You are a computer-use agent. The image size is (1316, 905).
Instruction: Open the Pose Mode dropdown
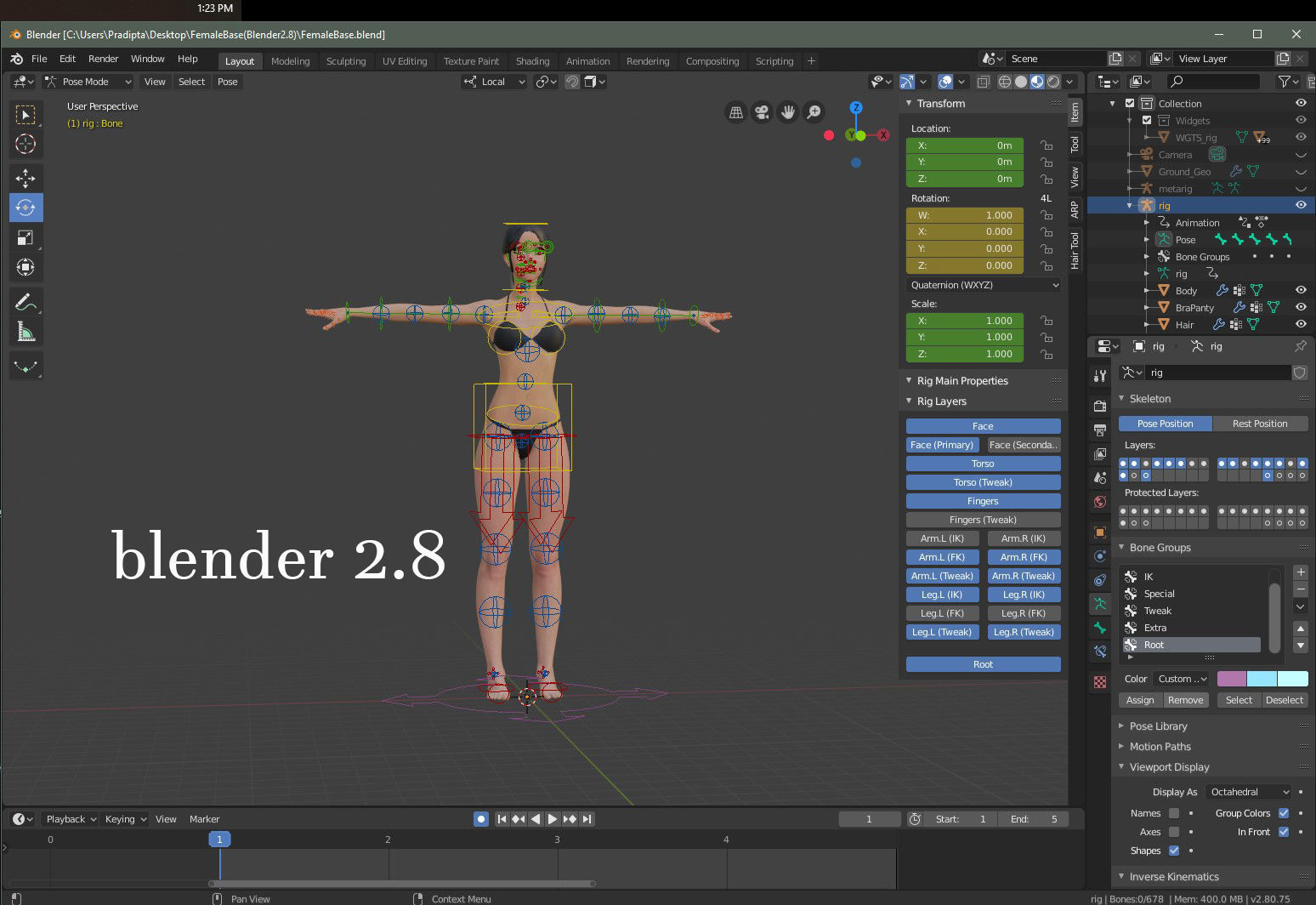(x=88, y=82)
